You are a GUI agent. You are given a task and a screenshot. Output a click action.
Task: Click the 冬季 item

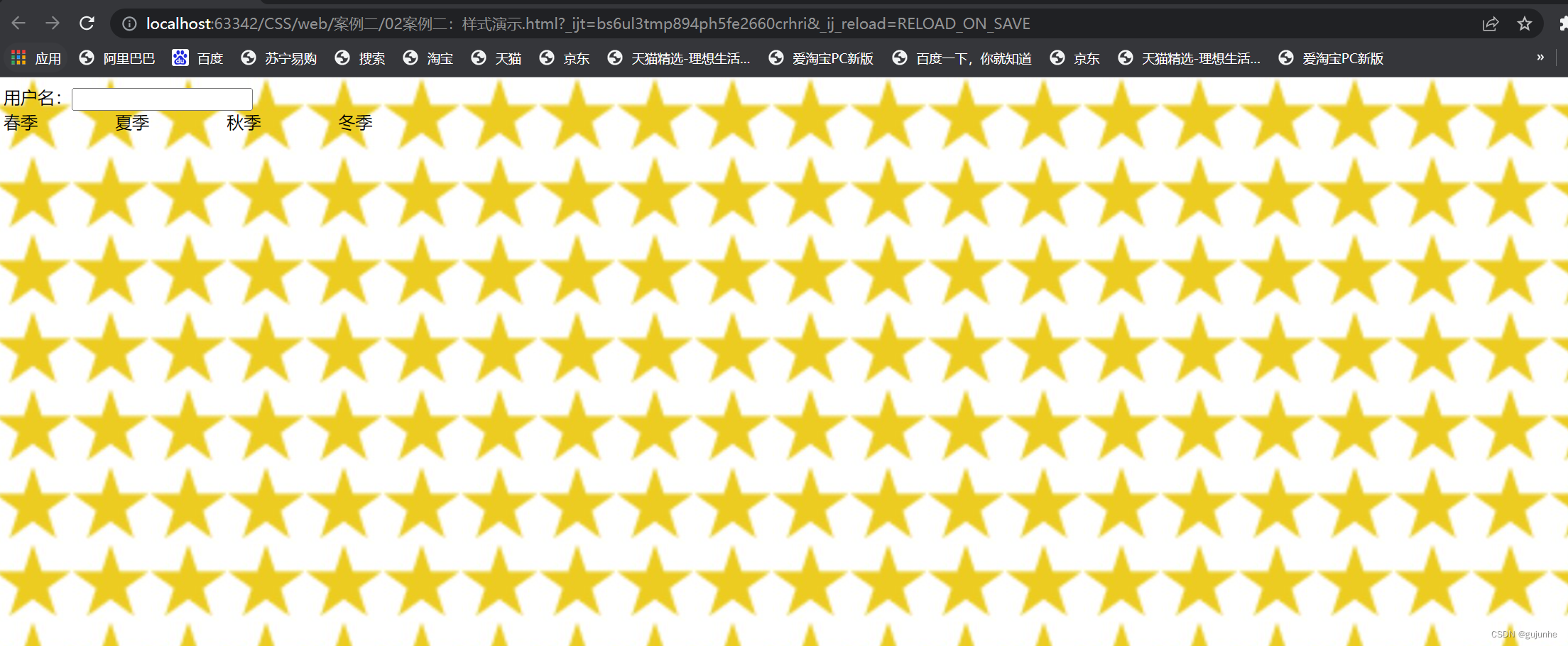pos(355,123)
